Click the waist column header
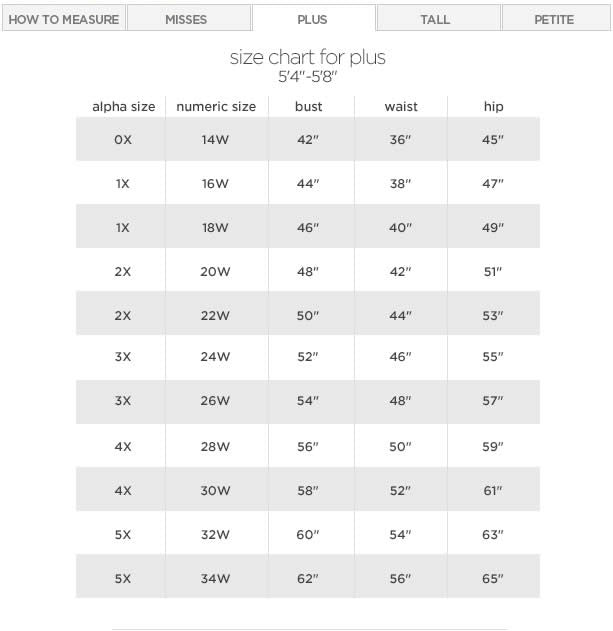This screenshot has width=613, height=631. click(401, 106)
